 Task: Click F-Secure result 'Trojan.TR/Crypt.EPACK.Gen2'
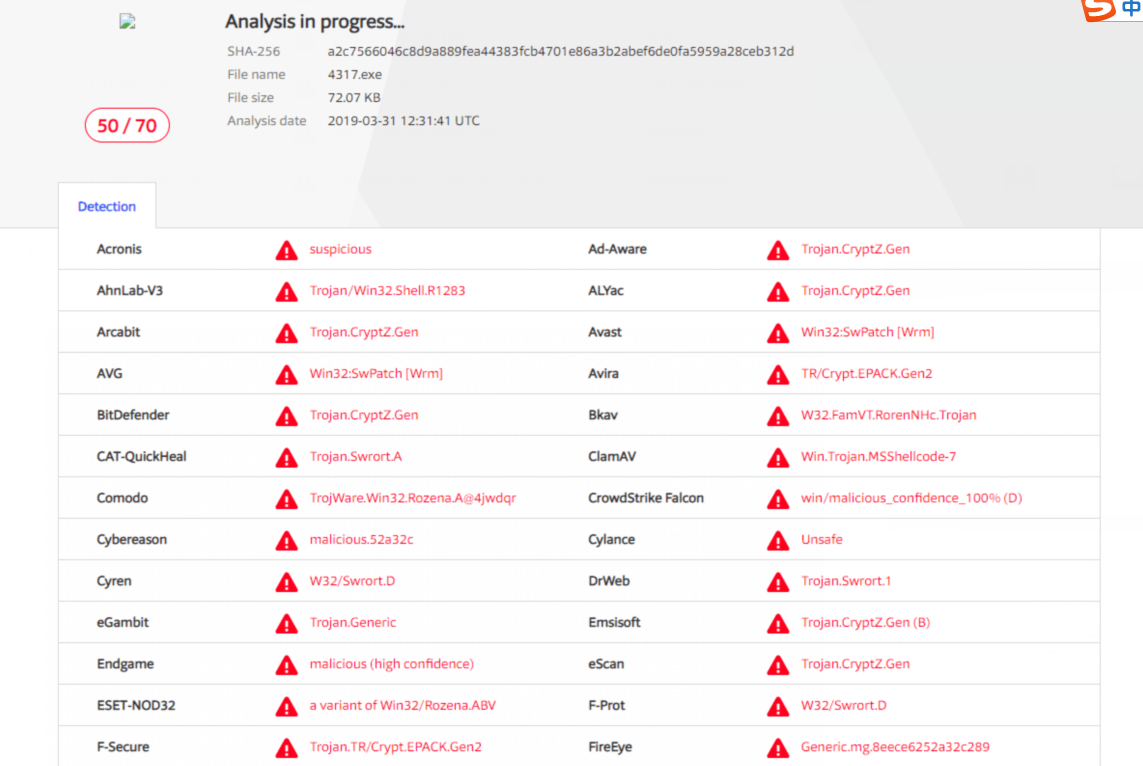(396, 748)
